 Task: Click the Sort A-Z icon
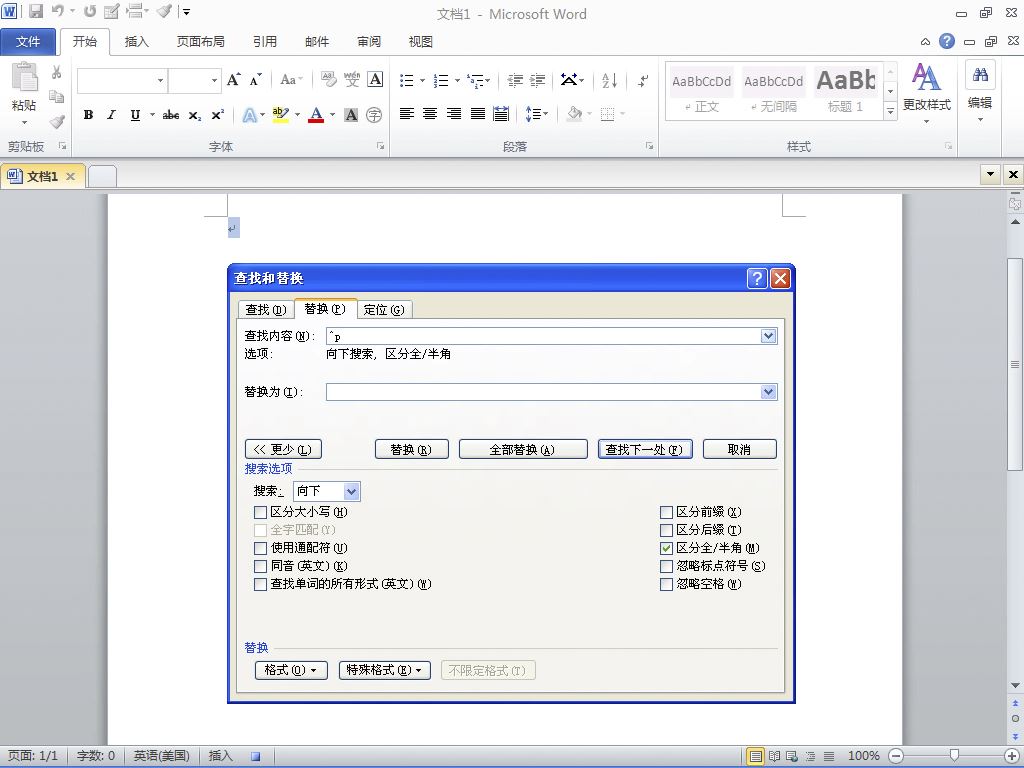(609, 80)
